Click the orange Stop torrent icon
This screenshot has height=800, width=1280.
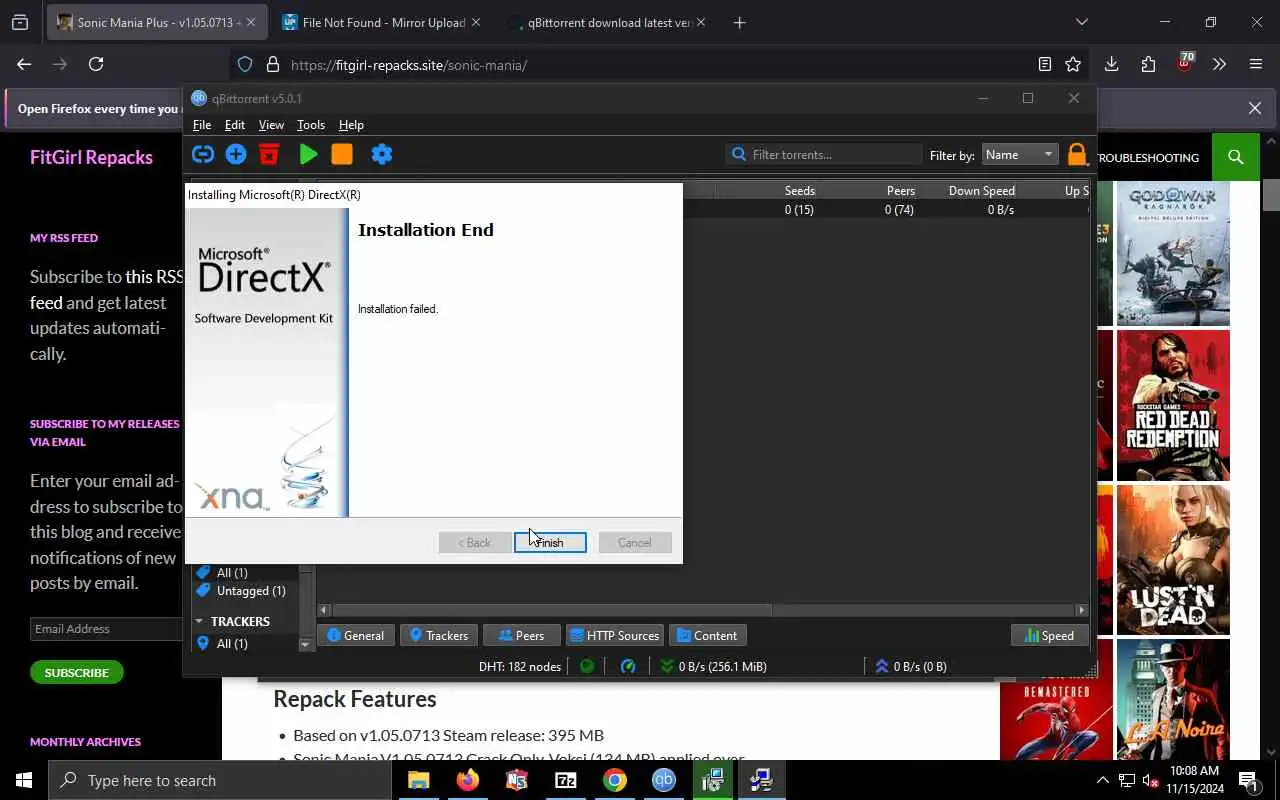click(342, 154)
